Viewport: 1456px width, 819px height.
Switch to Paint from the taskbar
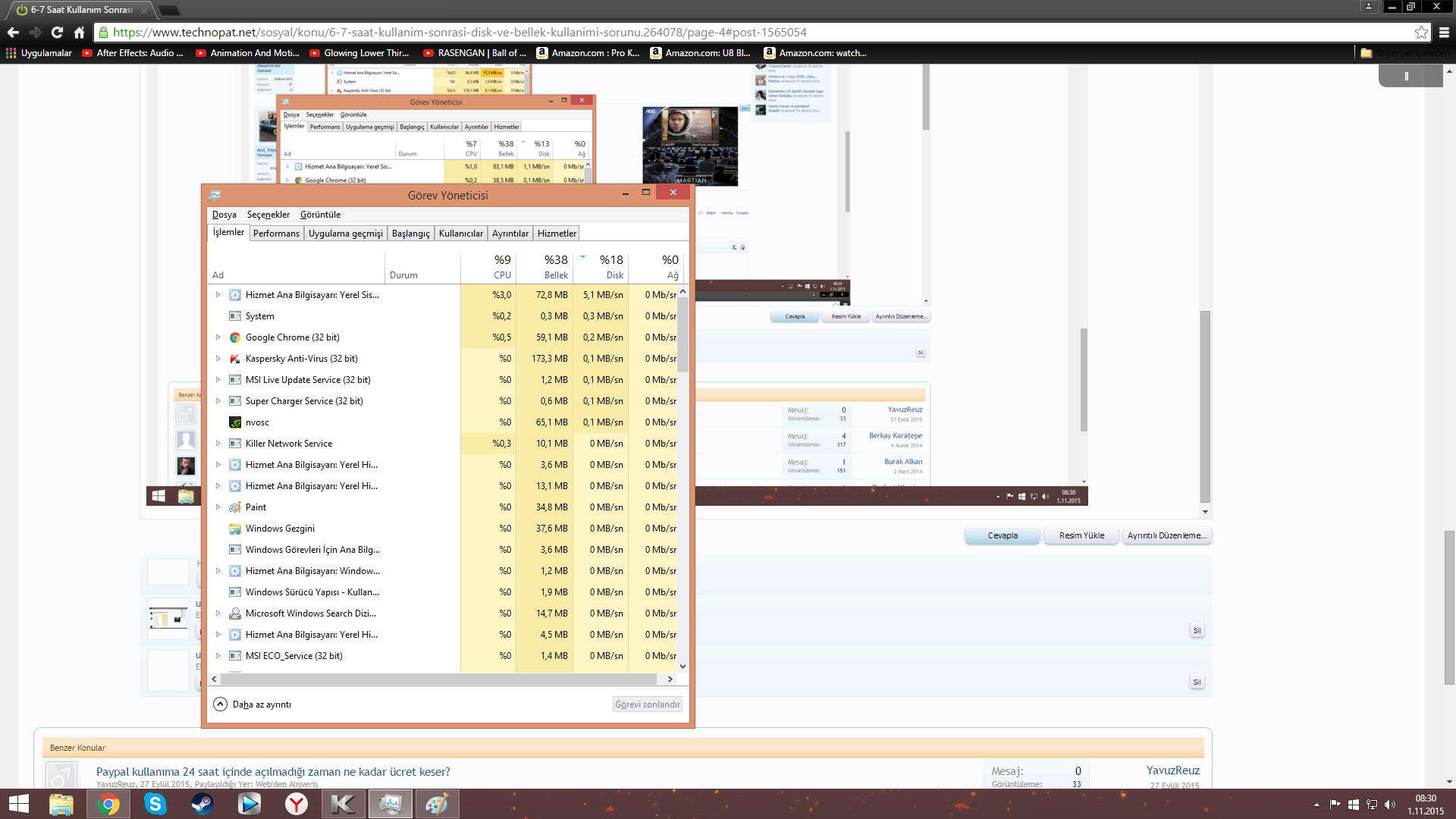[x=437, y=804]
